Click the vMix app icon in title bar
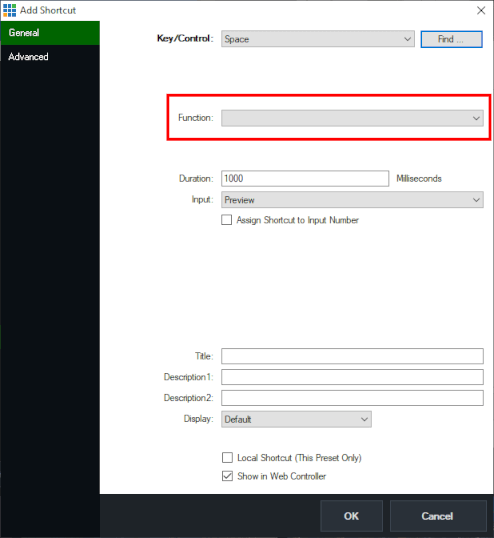 coord(9,10)
